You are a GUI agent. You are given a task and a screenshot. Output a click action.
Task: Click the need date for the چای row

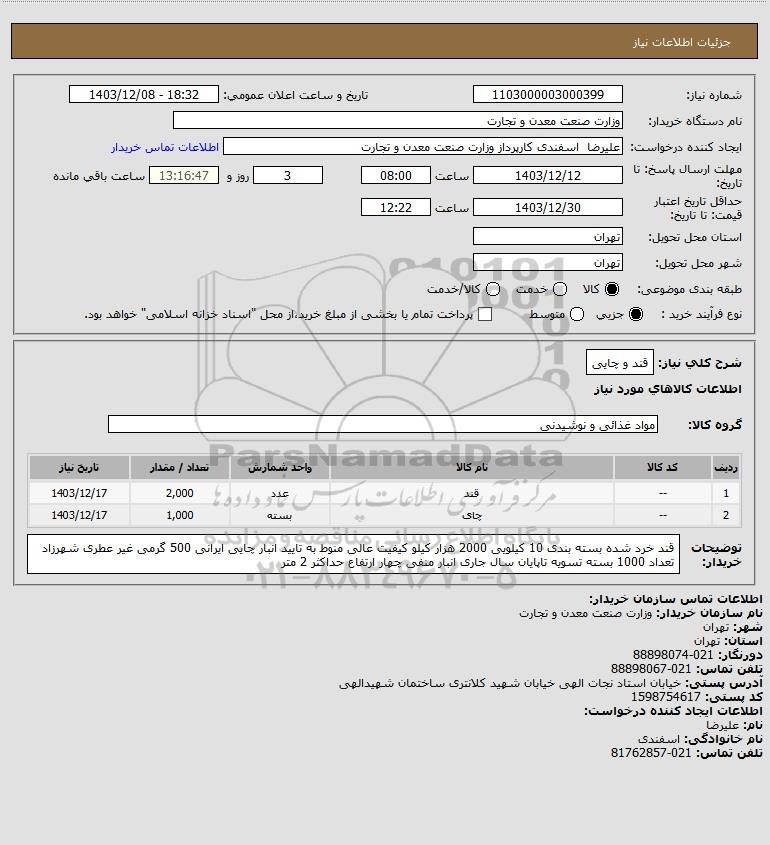[79, 515]
